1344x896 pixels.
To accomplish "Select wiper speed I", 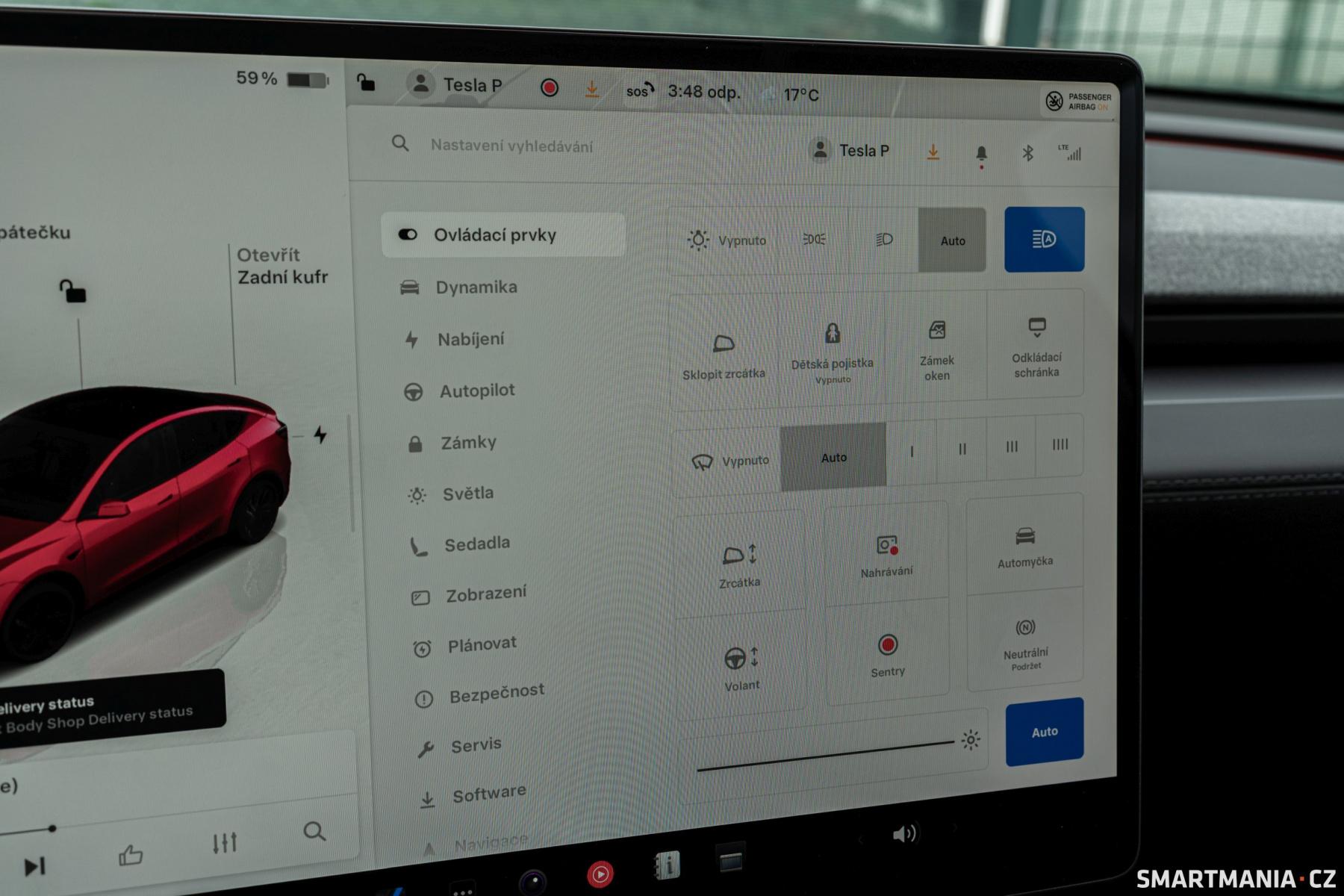I will tap(912, 451).
